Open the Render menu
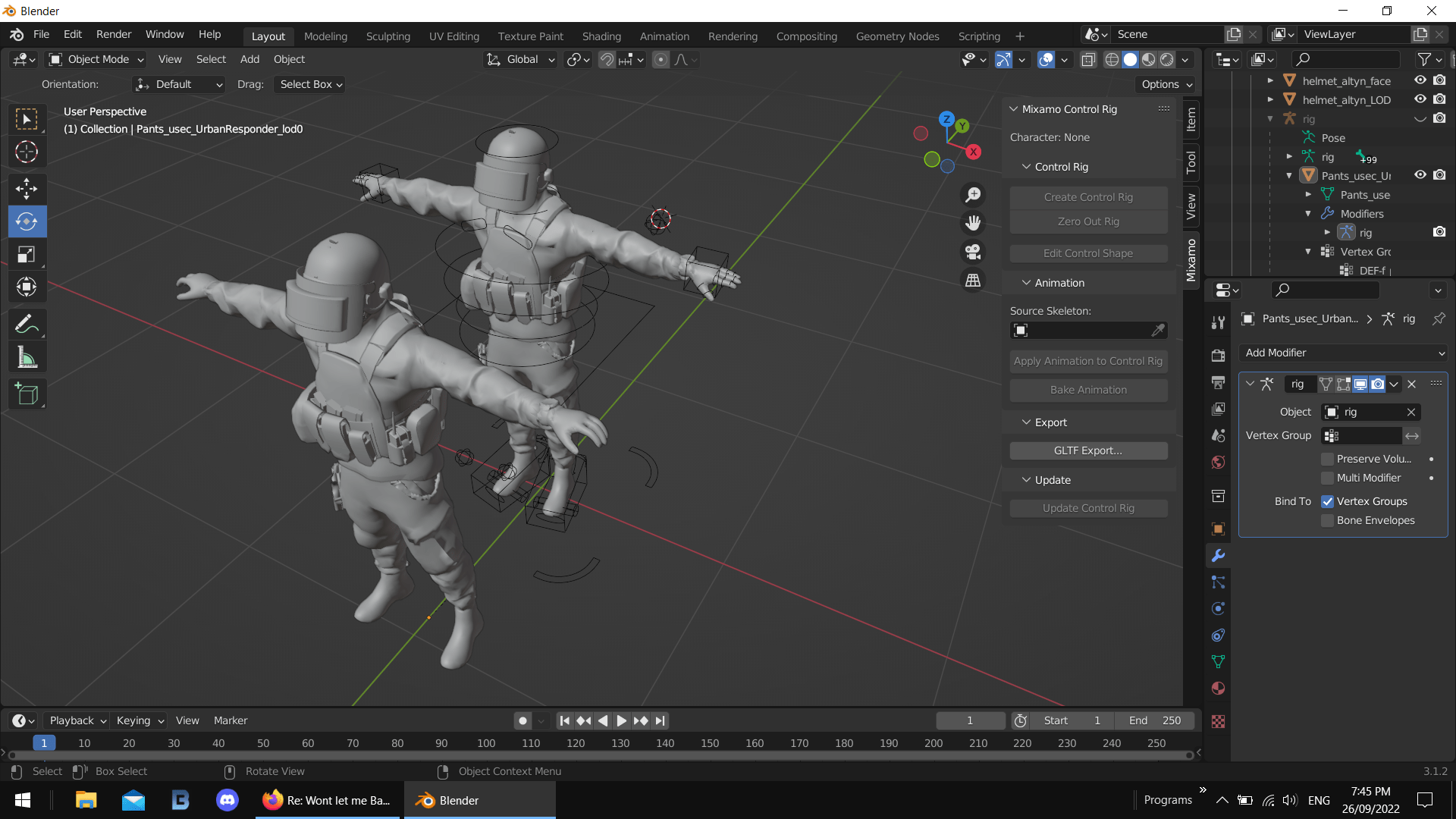Viewport: 1456px width, 819px height. tap(113, 34)
